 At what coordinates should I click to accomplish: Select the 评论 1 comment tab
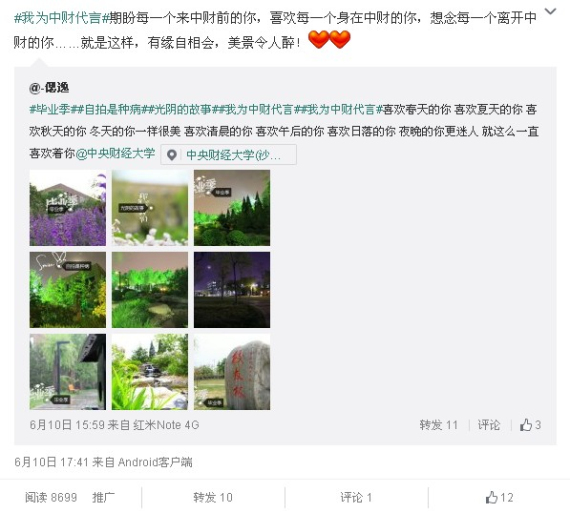[356, 497]
